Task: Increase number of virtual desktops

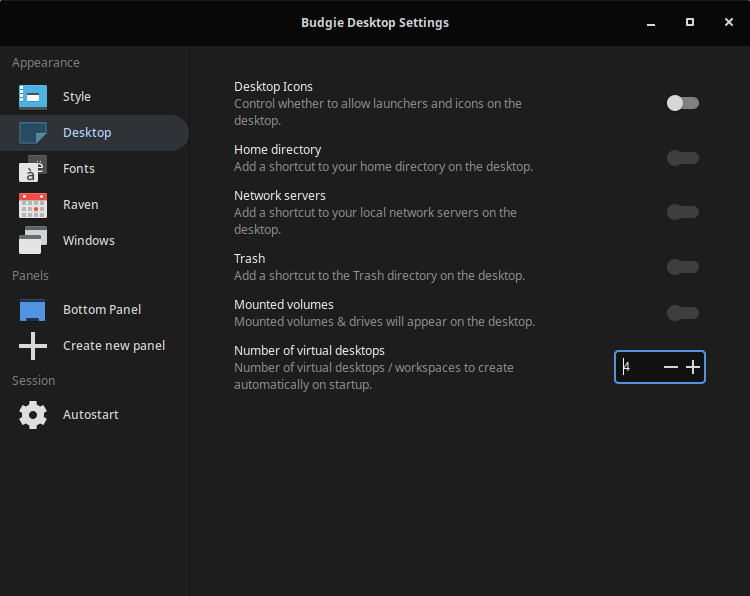Action: tap(693, 368)
